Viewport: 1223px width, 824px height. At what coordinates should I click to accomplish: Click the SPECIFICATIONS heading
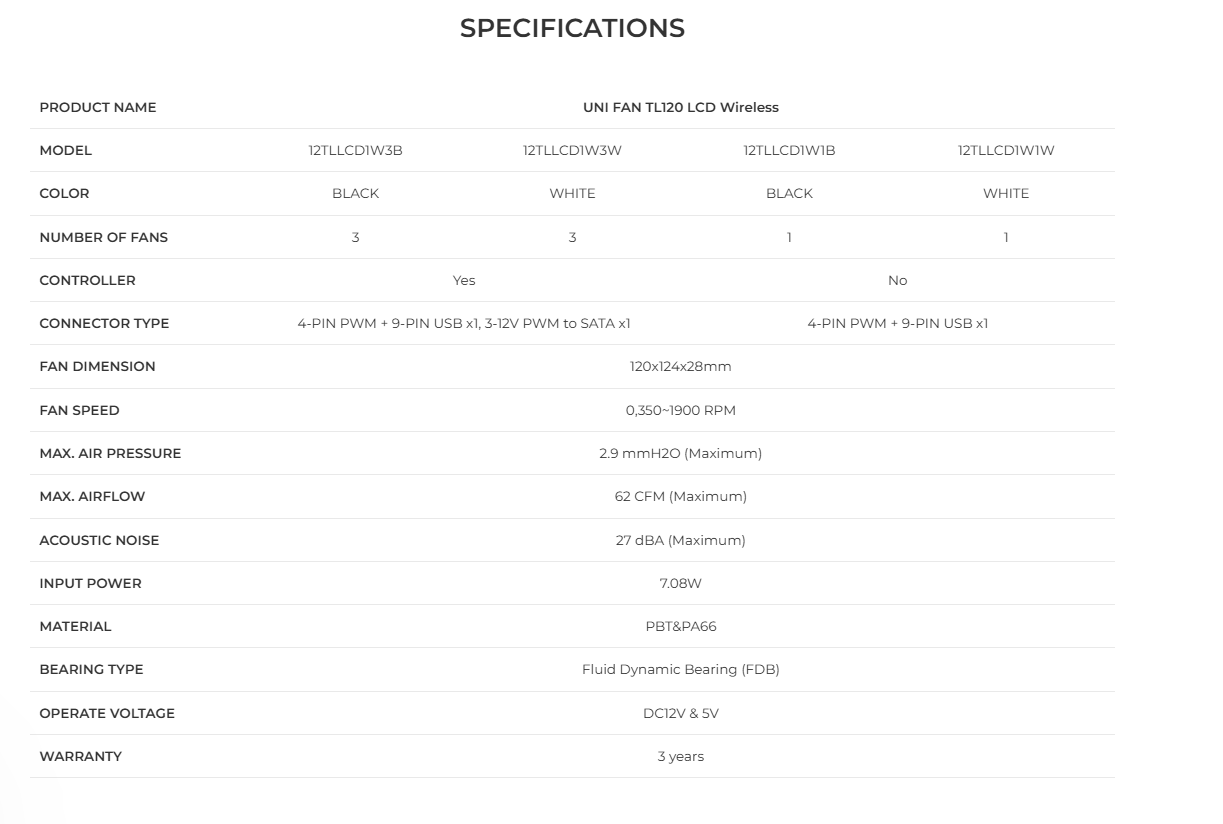coord(572,29)
